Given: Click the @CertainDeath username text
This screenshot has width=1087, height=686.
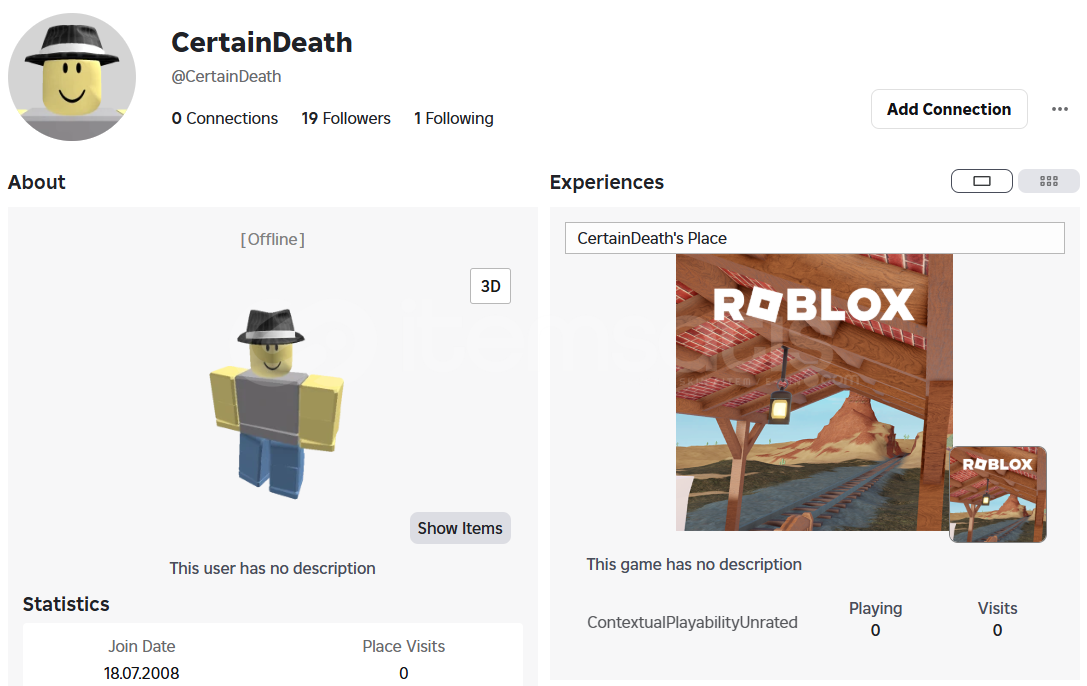Looking at the screenshot, I should click(x=226, y=76).
